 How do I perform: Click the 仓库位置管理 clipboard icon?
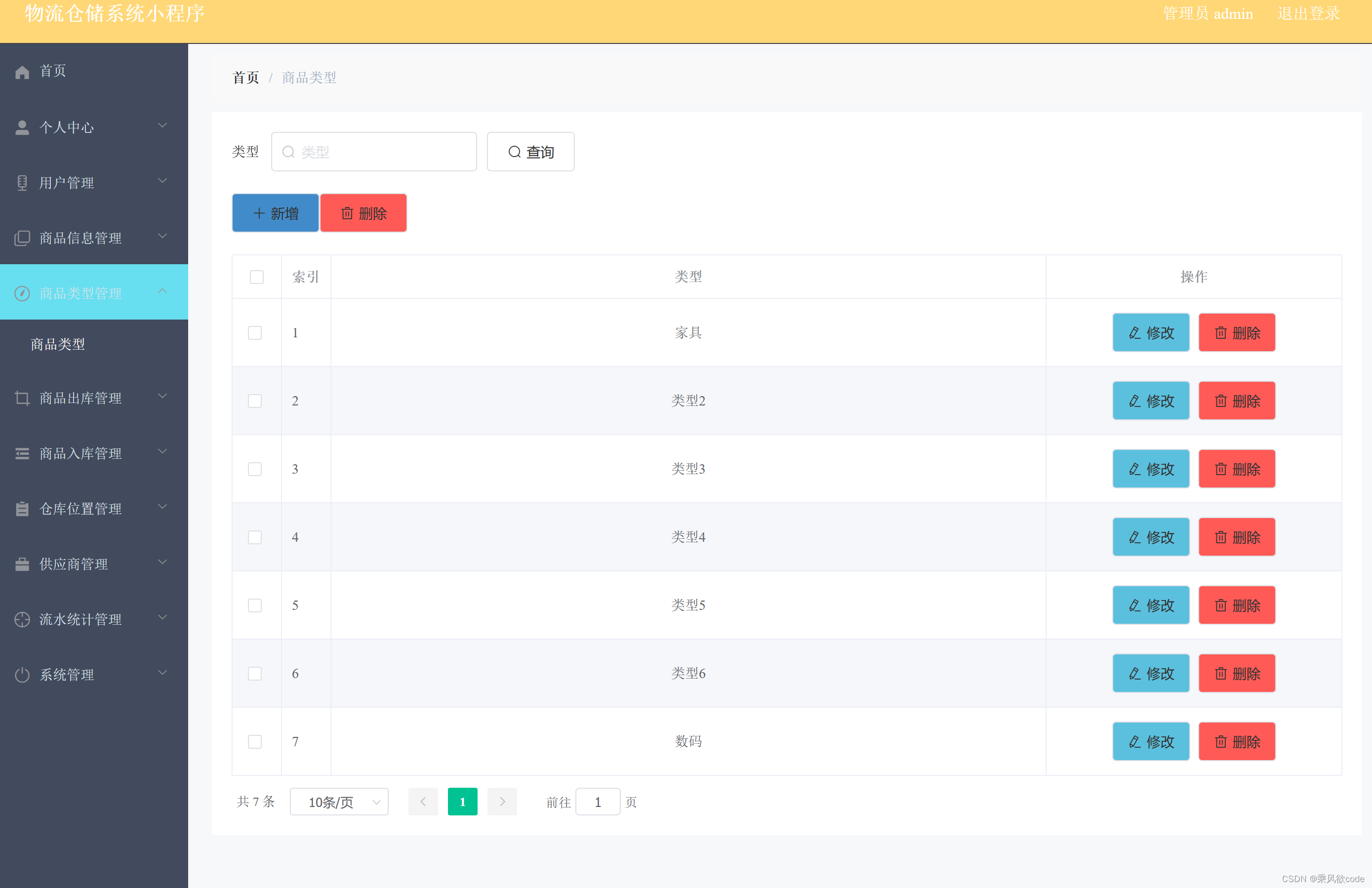click(x=22, y=509)
